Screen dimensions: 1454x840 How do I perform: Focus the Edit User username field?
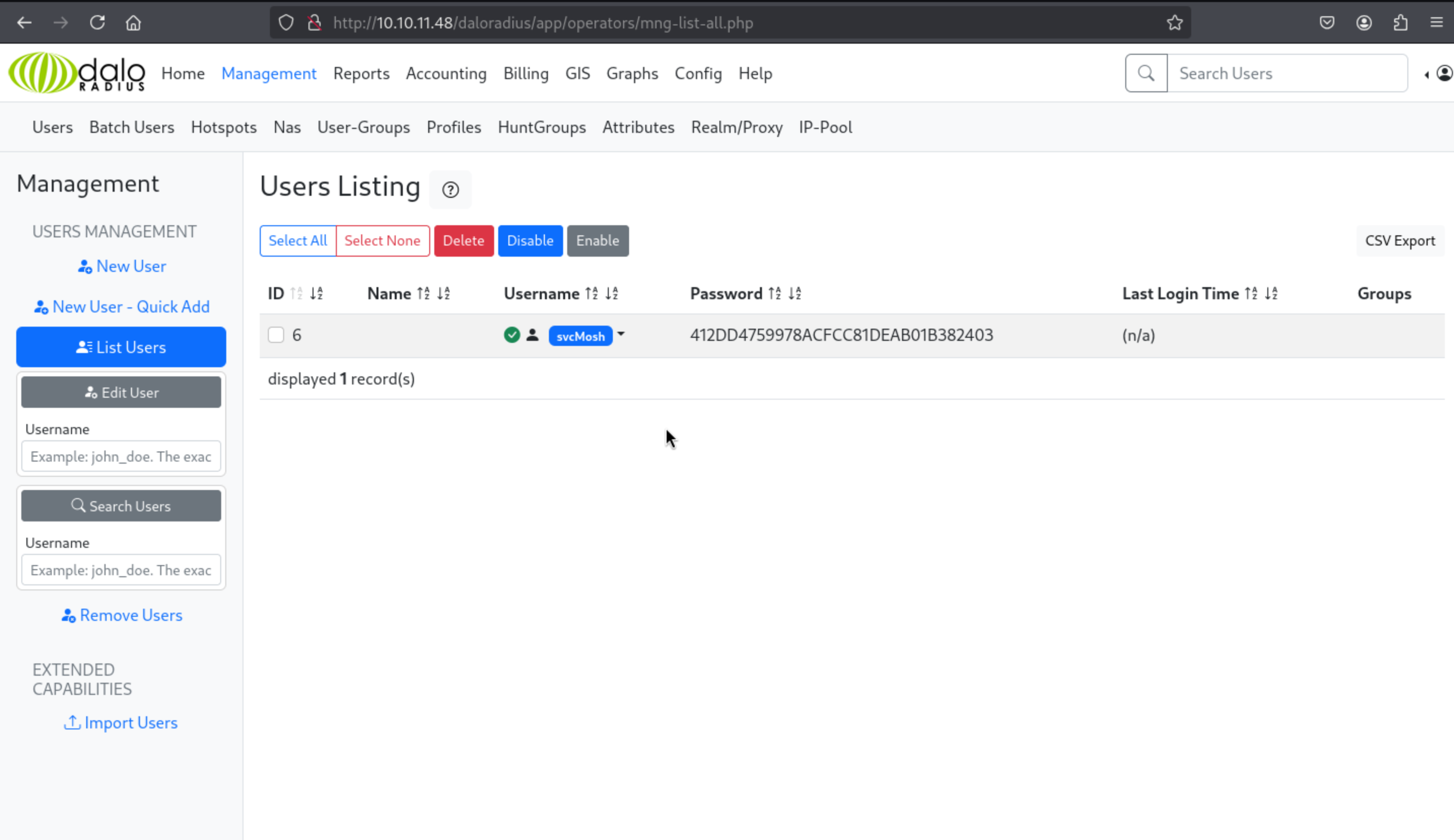121,457
